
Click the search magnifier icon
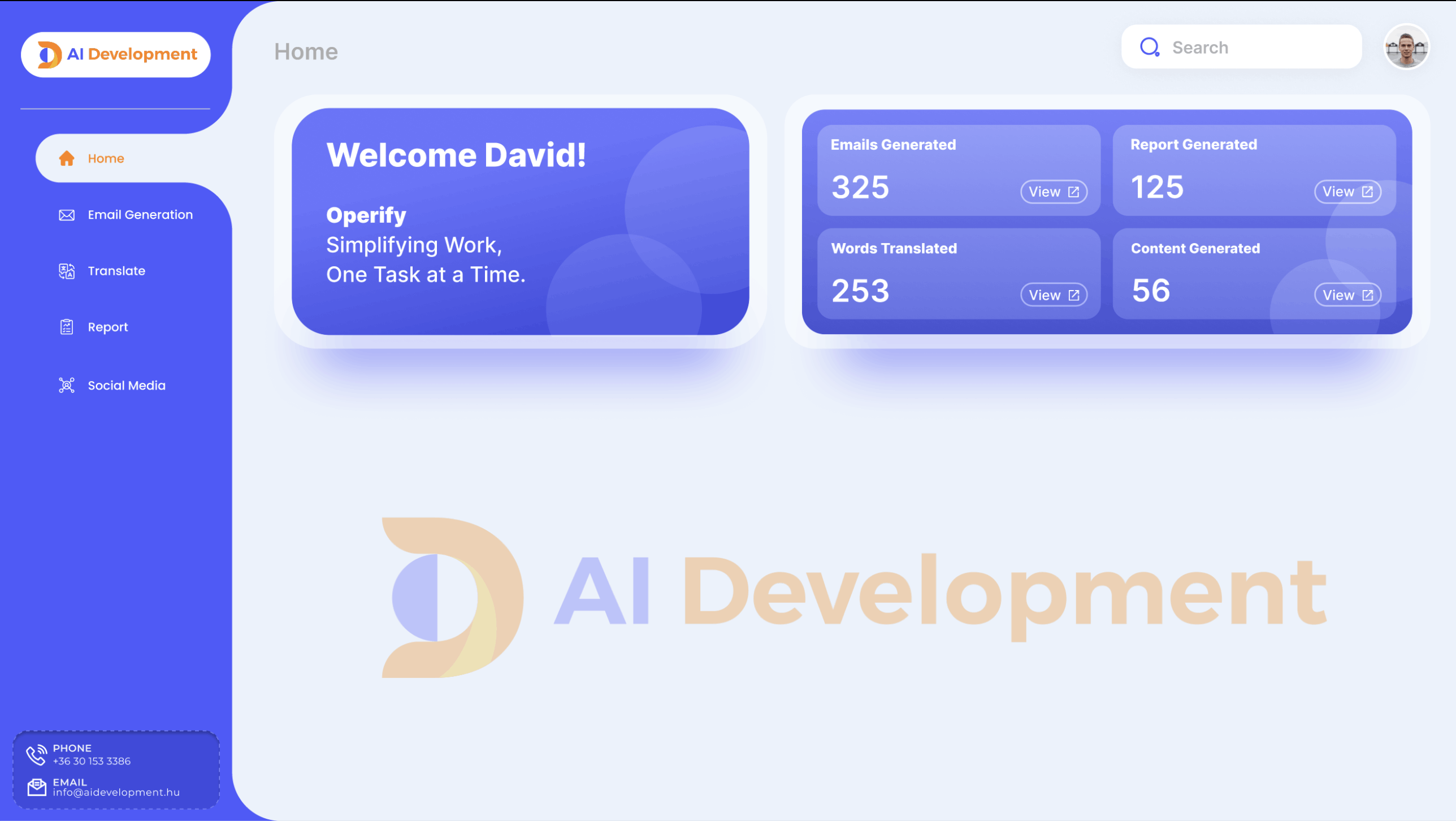pyautogui.click(x=1150, y=47)
